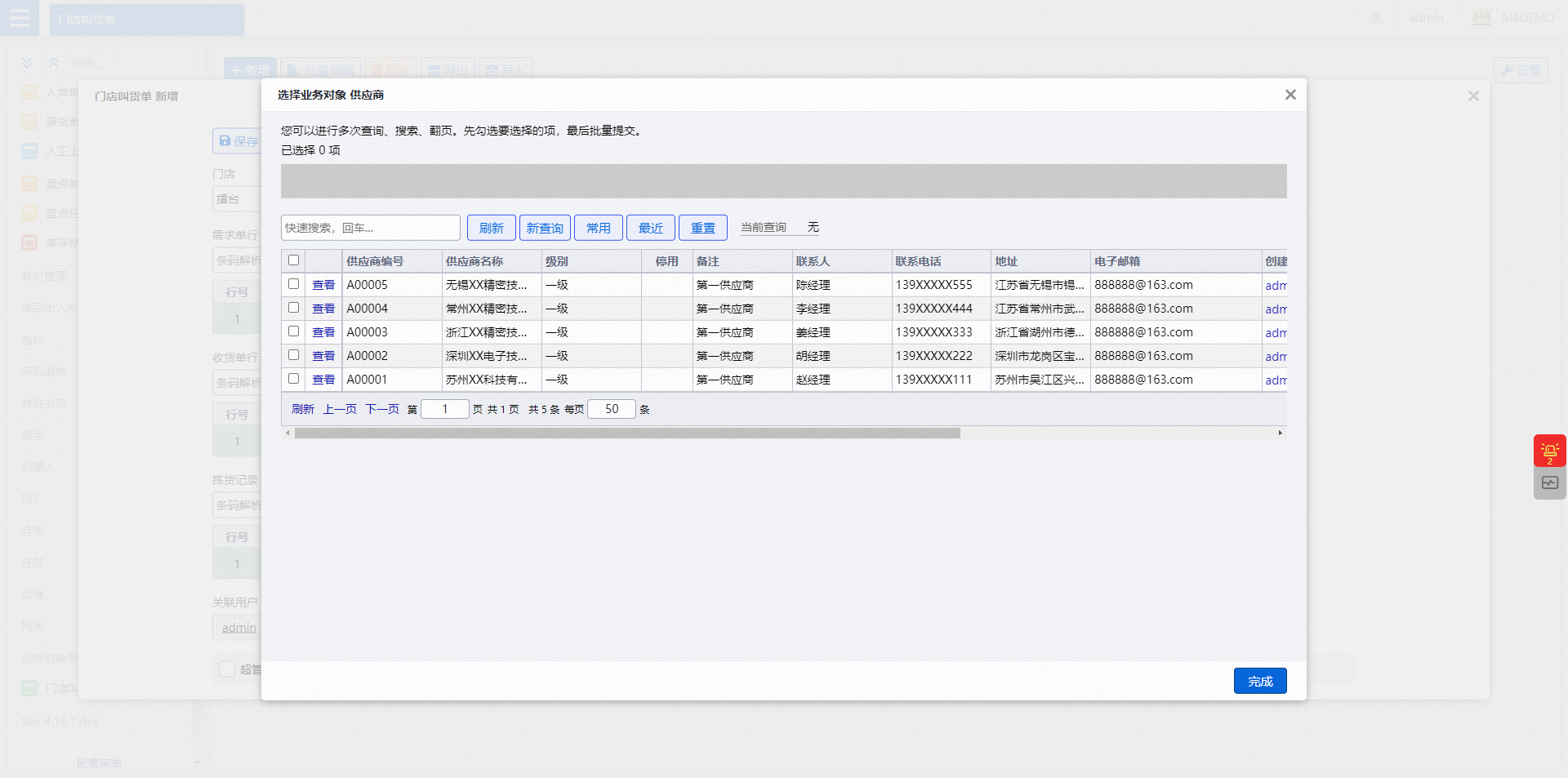1568x778 pixels.
Task: Click the 供应商编号 column header
Action: click(391, 261)
